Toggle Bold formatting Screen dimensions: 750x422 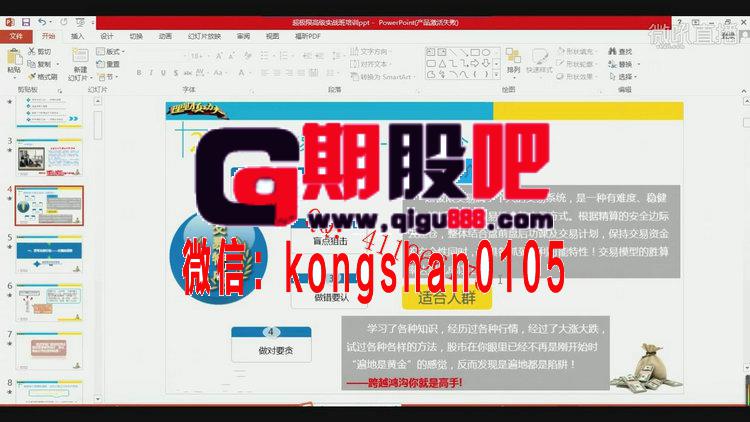139,73
